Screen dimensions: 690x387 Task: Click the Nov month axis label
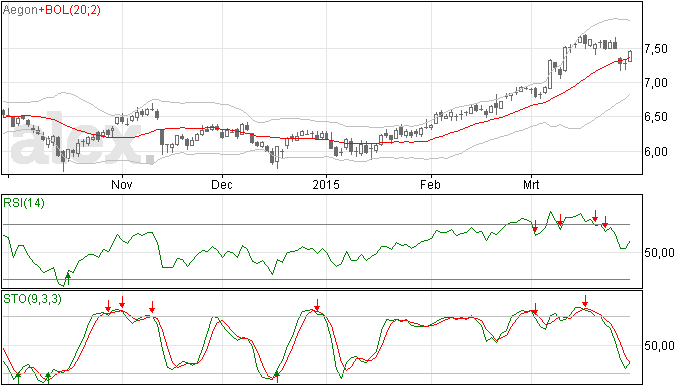click(x=122, y=184)
